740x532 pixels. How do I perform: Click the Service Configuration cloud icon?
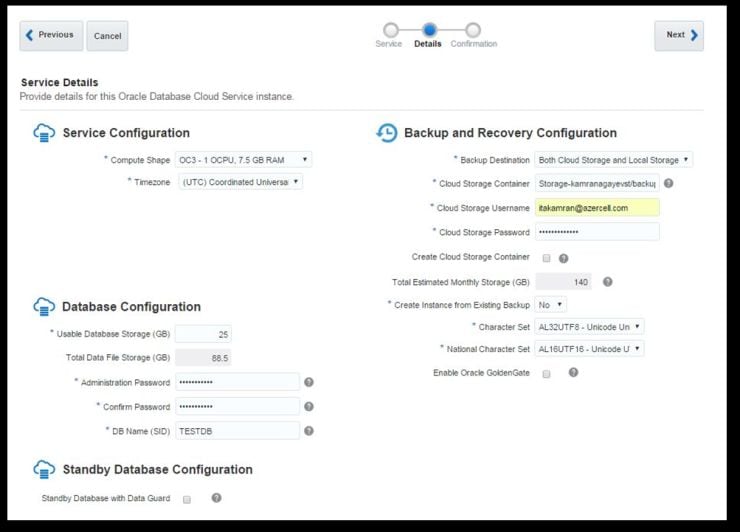(44, 133)
